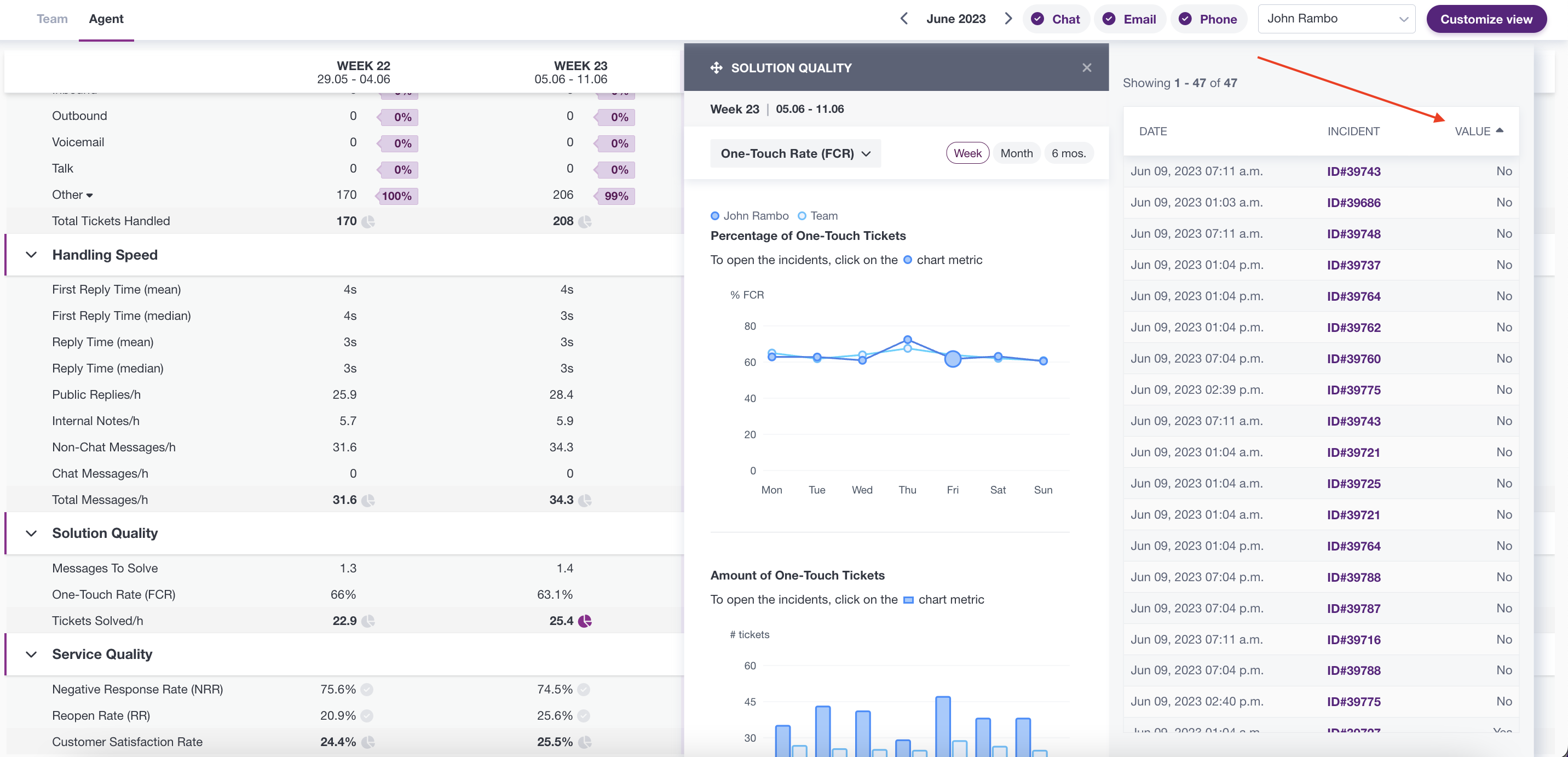Open pie icon for Week 22 Customer Satisfaction Rate
1568x757 pixels.
click(368, 742)
